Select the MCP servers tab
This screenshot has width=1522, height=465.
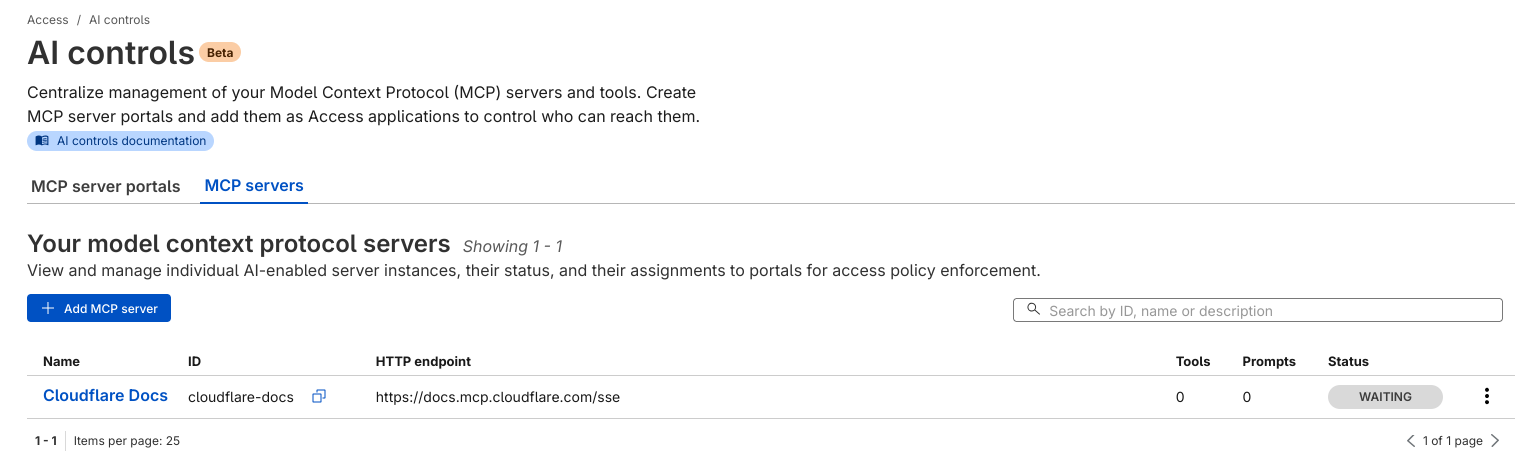(254, 186)
